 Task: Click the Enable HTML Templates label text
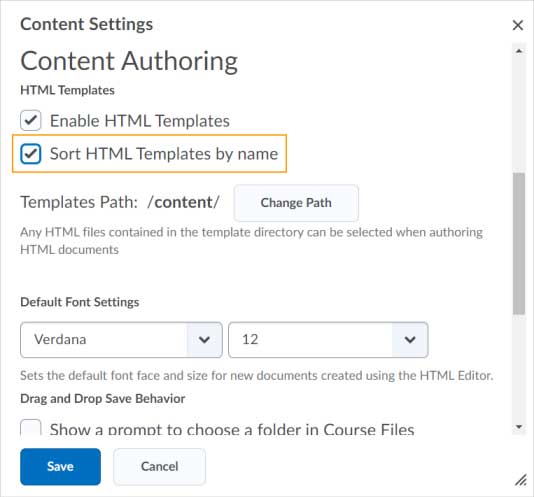[x=140, y=121]
